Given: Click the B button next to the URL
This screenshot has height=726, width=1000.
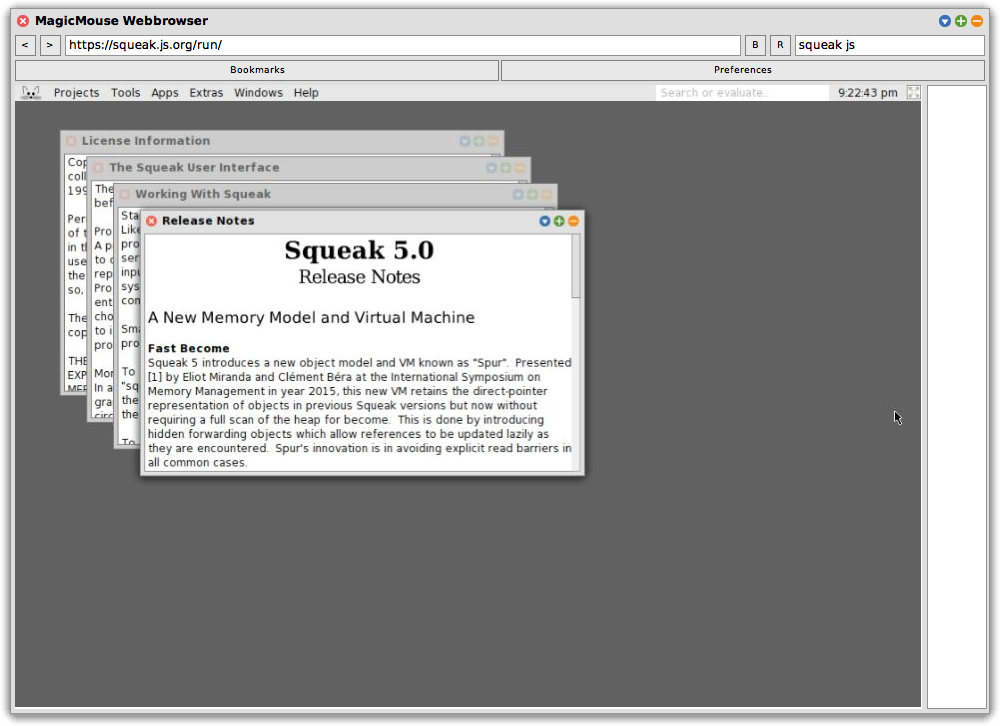Looking at the screenshot, I should click(x=755, y=45).
